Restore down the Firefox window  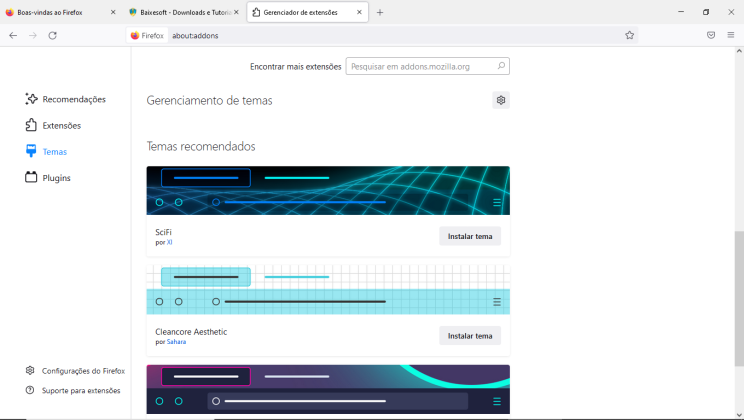coord(706,12)
